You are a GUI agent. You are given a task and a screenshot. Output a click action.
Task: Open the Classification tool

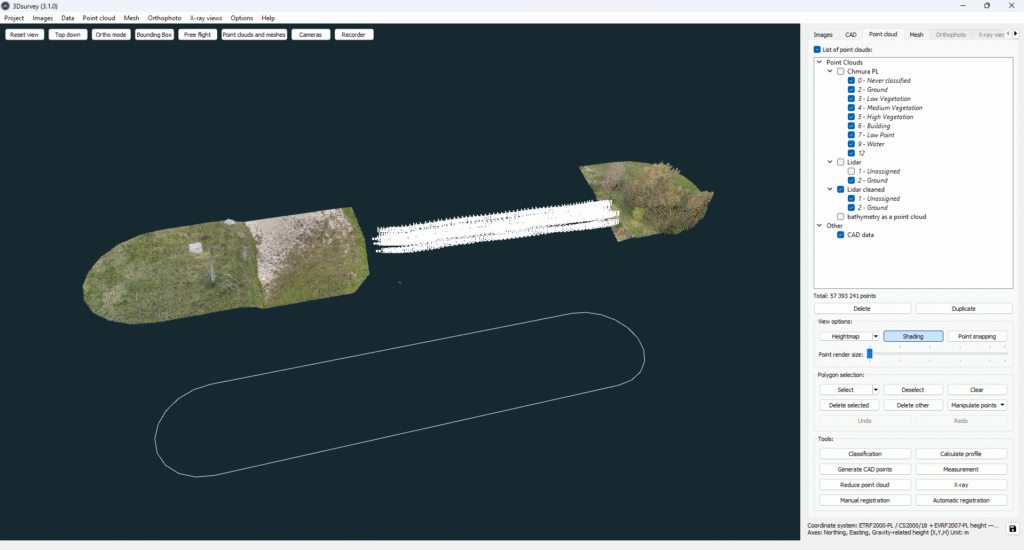(x=865, y=454)
